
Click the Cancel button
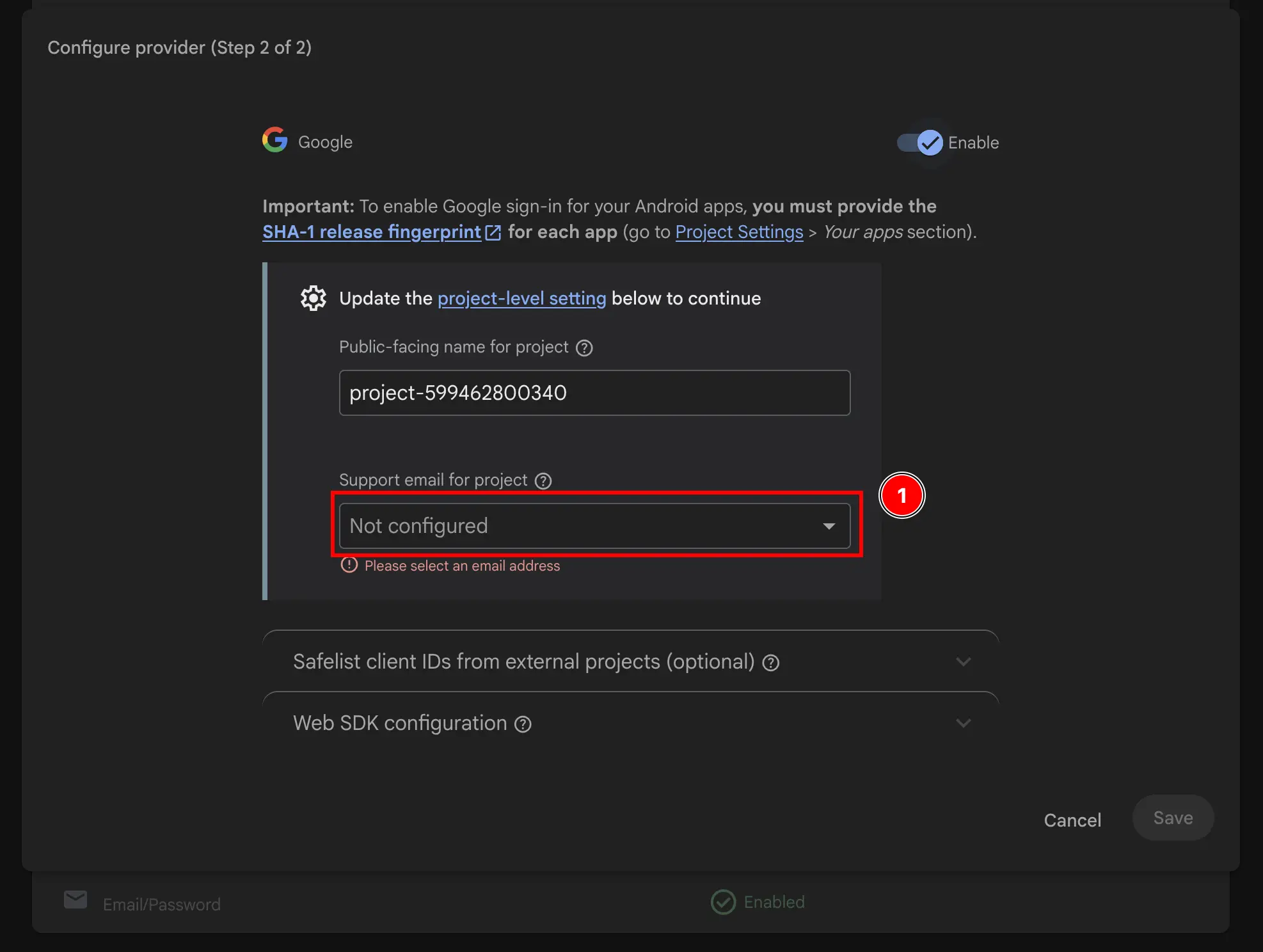(x=1072, y=820)
